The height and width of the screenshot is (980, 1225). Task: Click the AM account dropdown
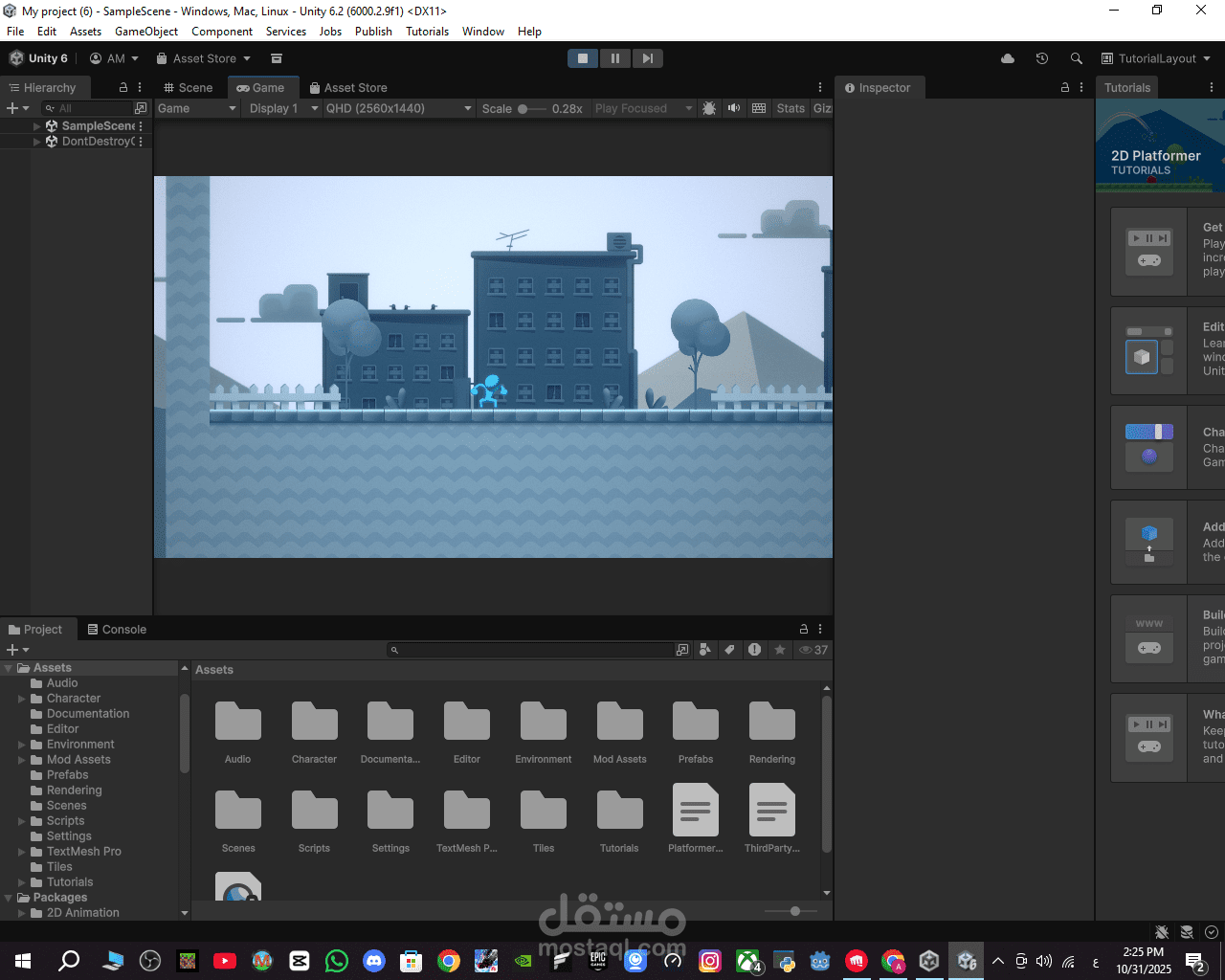[114, 58]
